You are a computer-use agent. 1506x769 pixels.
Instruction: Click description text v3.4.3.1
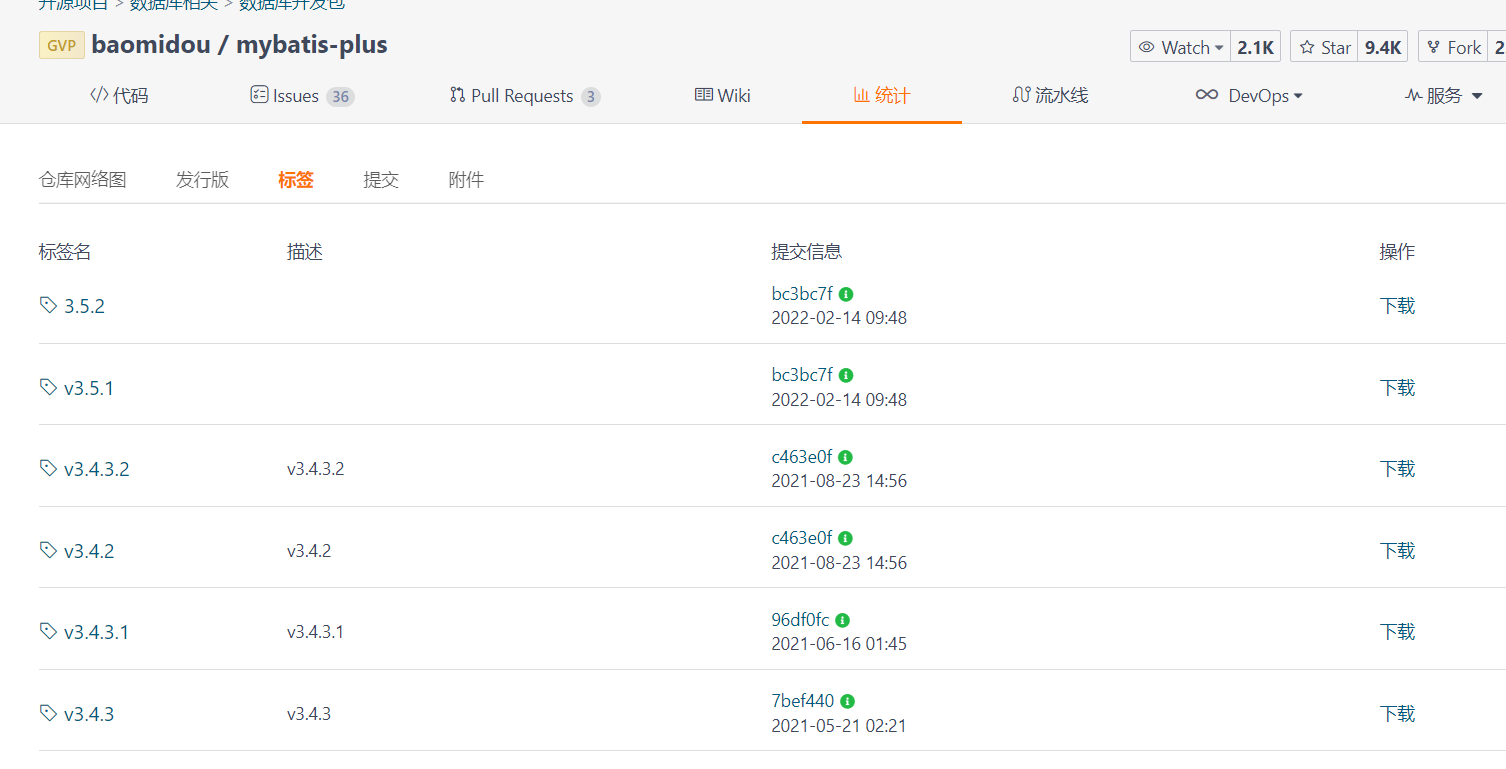click(x=316, y=631)
